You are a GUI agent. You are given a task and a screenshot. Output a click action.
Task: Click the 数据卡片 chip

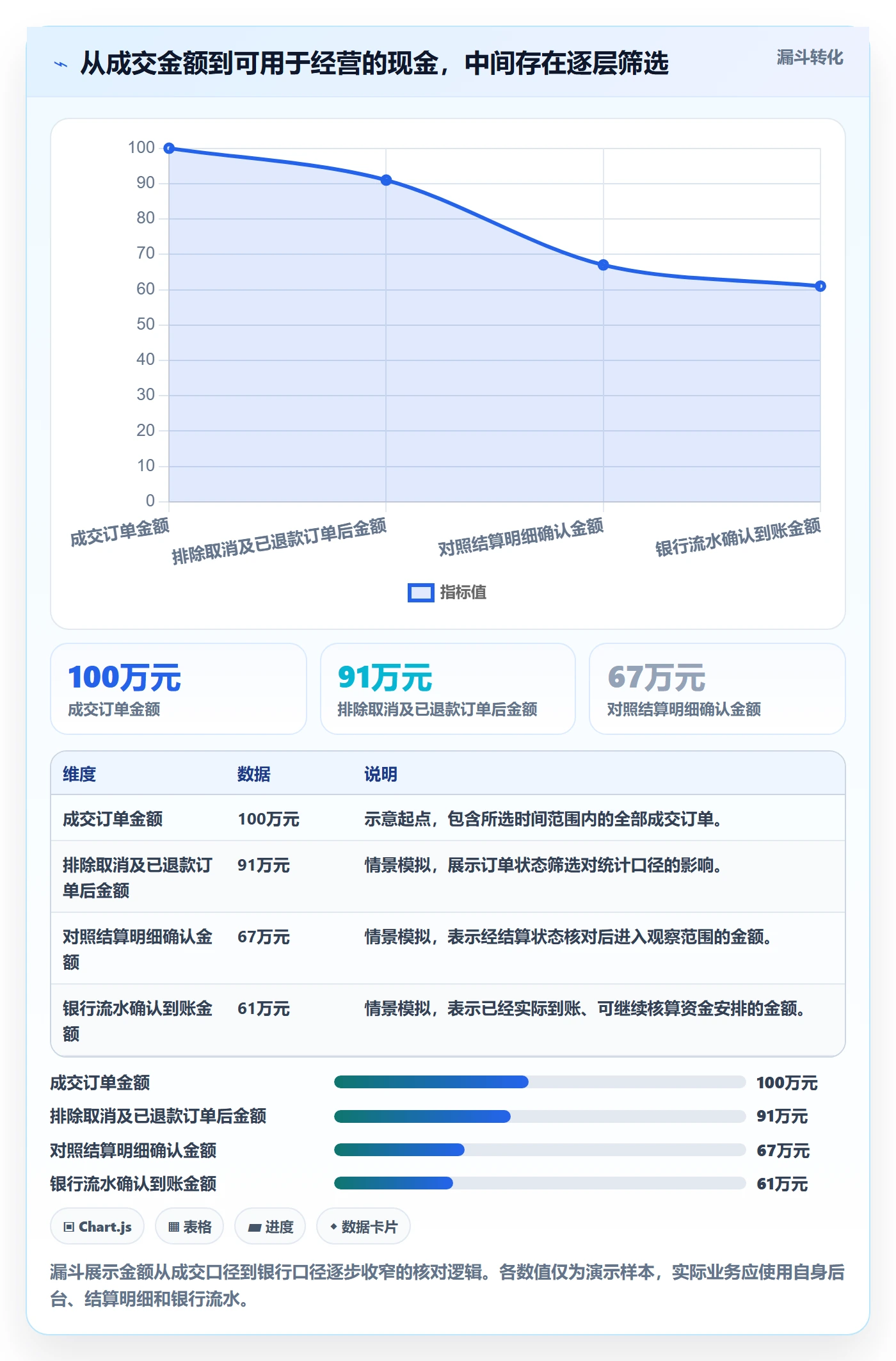(x=364, y=1227)
